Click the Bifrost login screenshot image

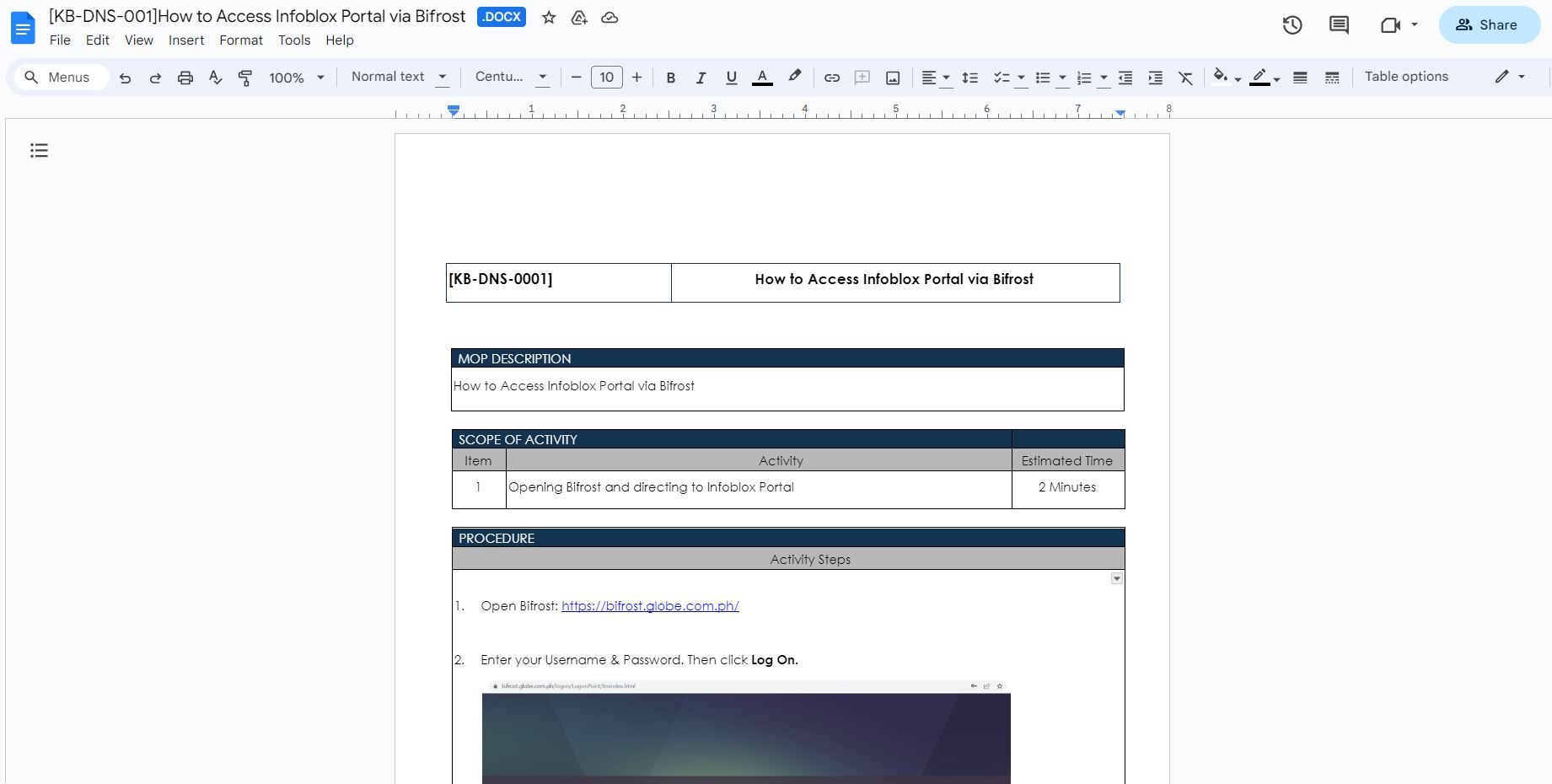[x=746, y=732]
